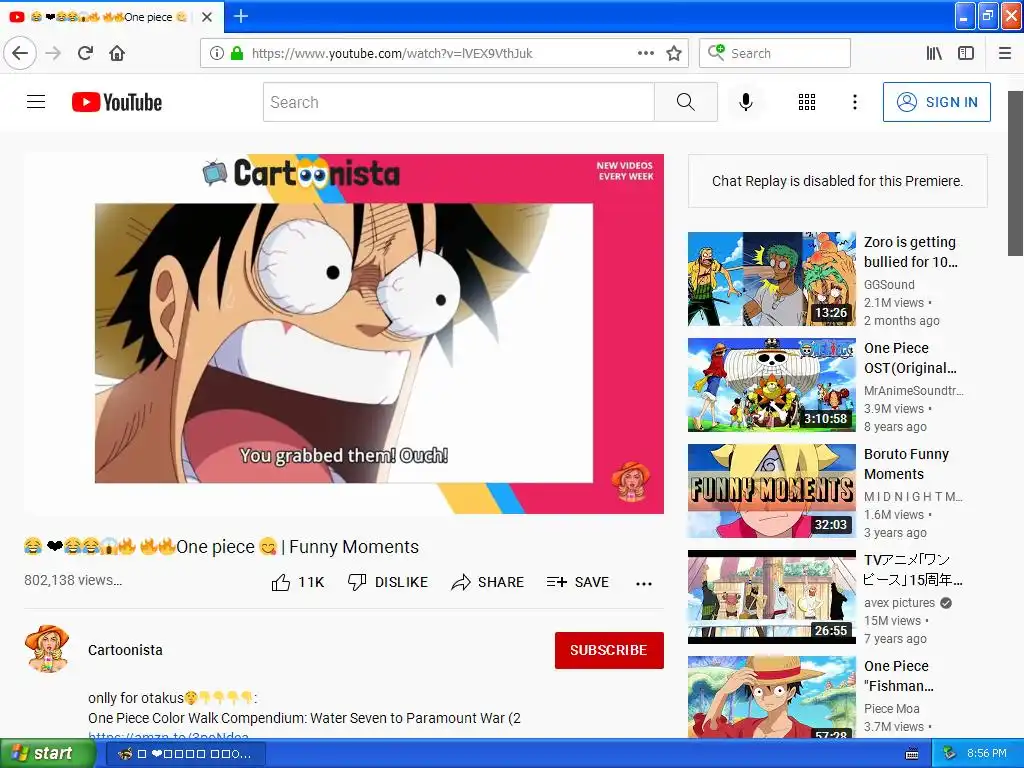Click the DISLIKE thumbs-down button
The width and height of the screenshot is (1024, 768).
(x=388, y=582)
